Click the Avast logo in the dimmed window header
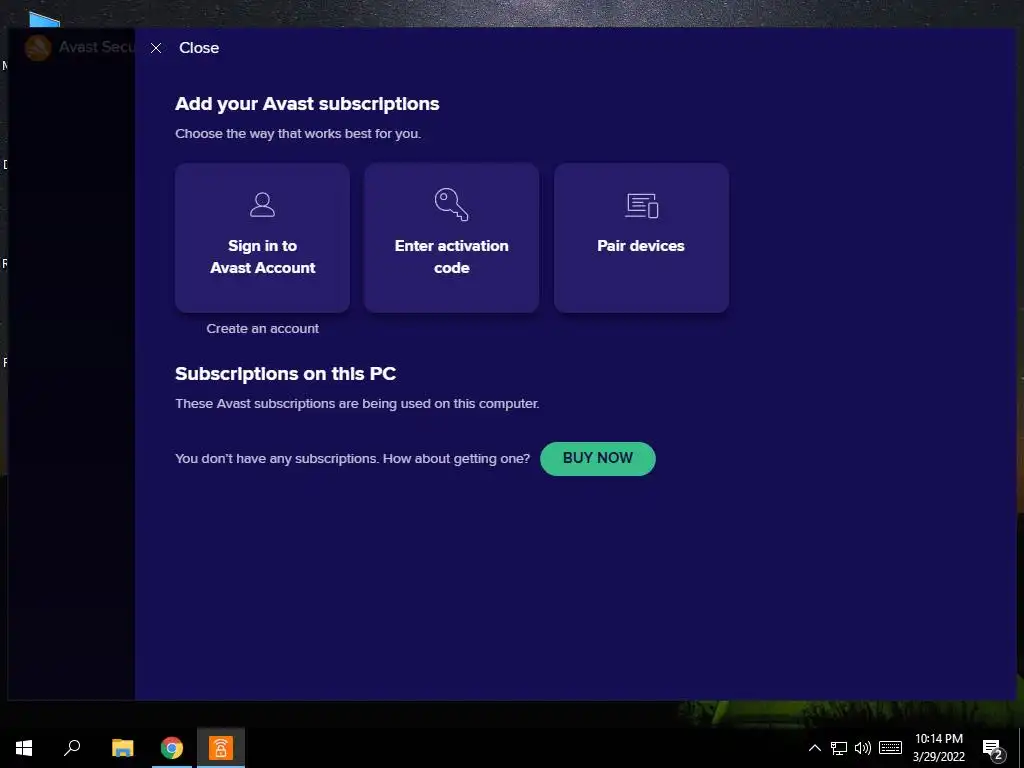1024x768 pixels. (x=38, y=48)
